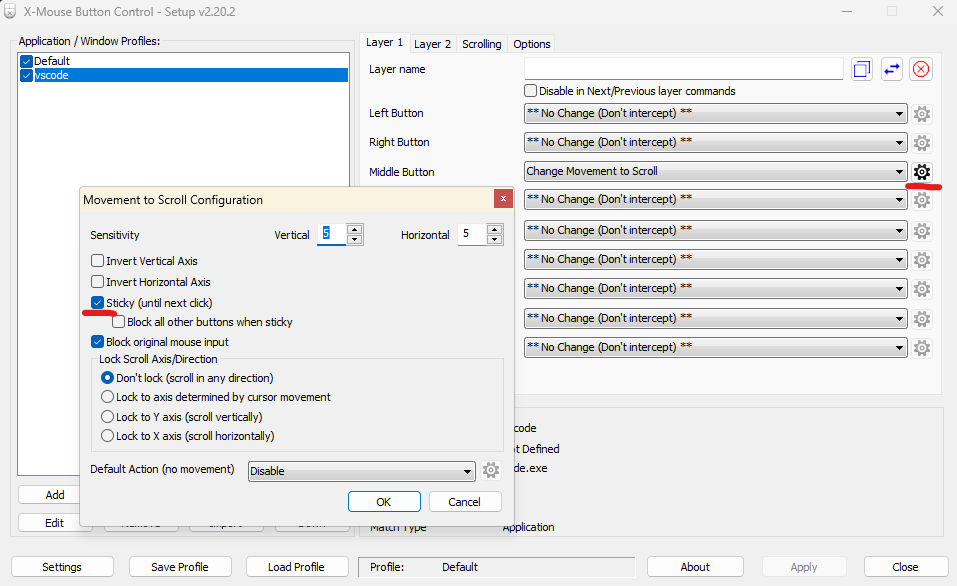The height and width of the screenshot is (586, 957).
Task: Check Block all other buttons when sticky
Action: tap(117, 322)
